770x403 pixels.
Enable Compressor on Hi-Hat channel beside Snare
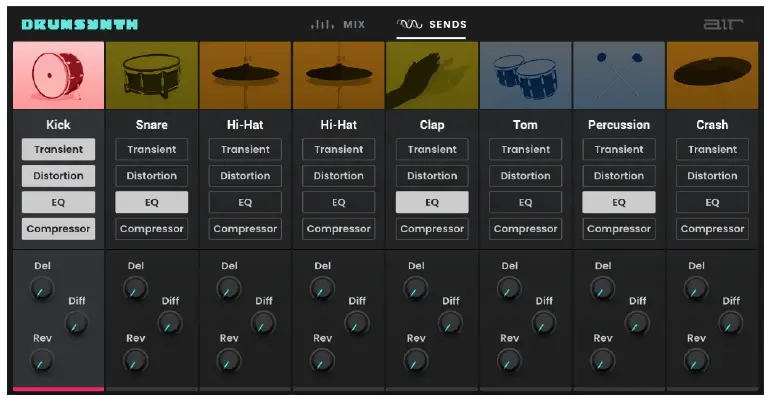point(245,229)
